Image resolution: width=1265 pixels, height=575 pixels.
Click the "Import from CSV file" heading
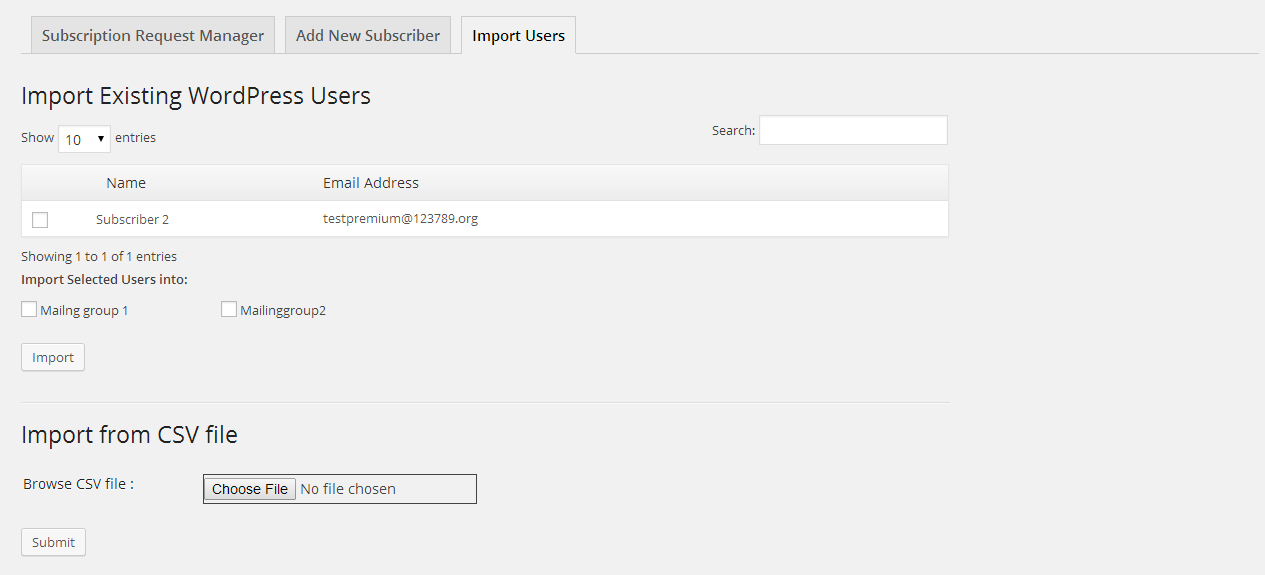click(x=129, y=435)
